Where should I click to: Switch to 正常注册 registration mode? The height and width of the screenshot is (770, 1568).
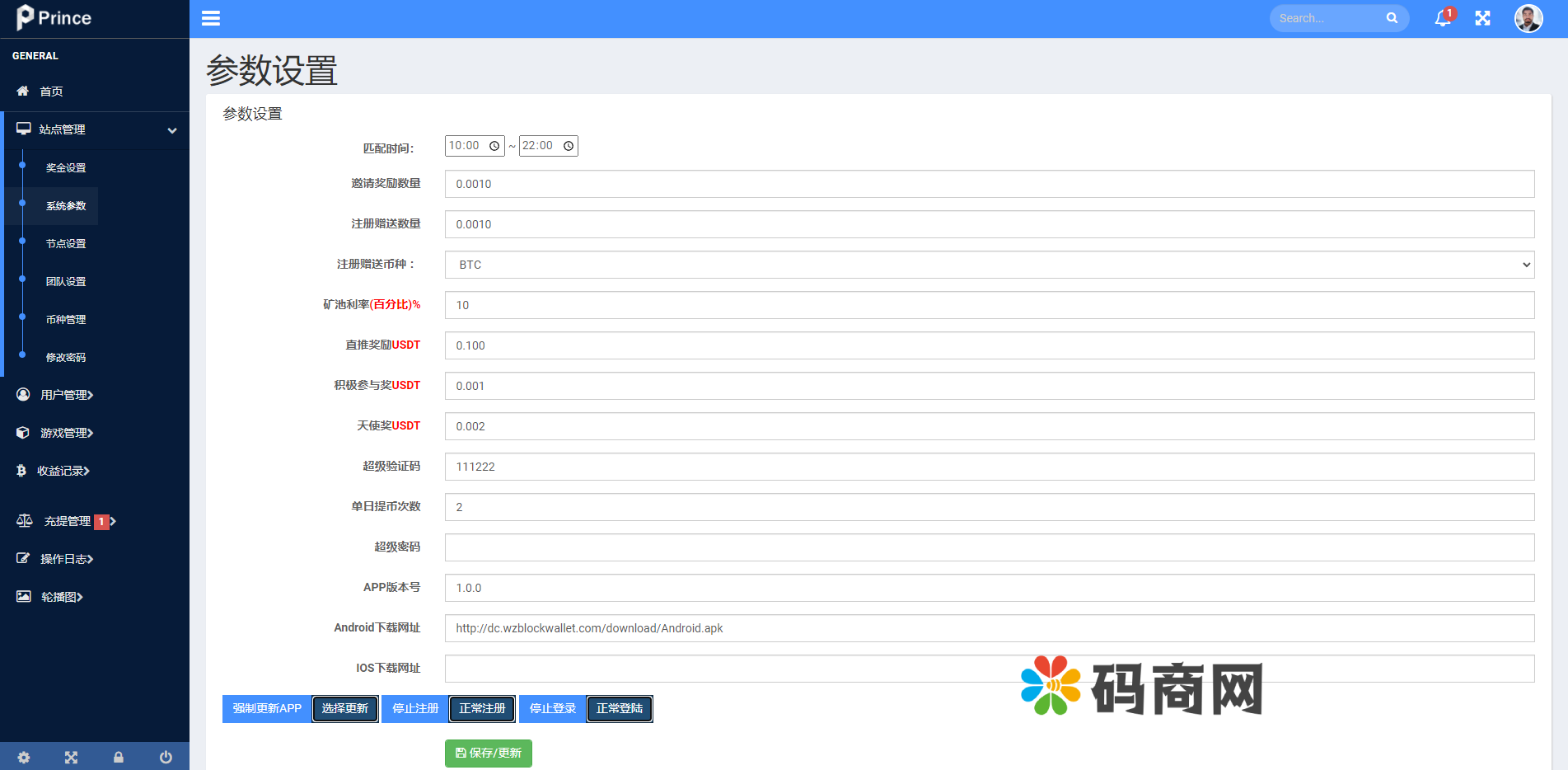[482, 709]
